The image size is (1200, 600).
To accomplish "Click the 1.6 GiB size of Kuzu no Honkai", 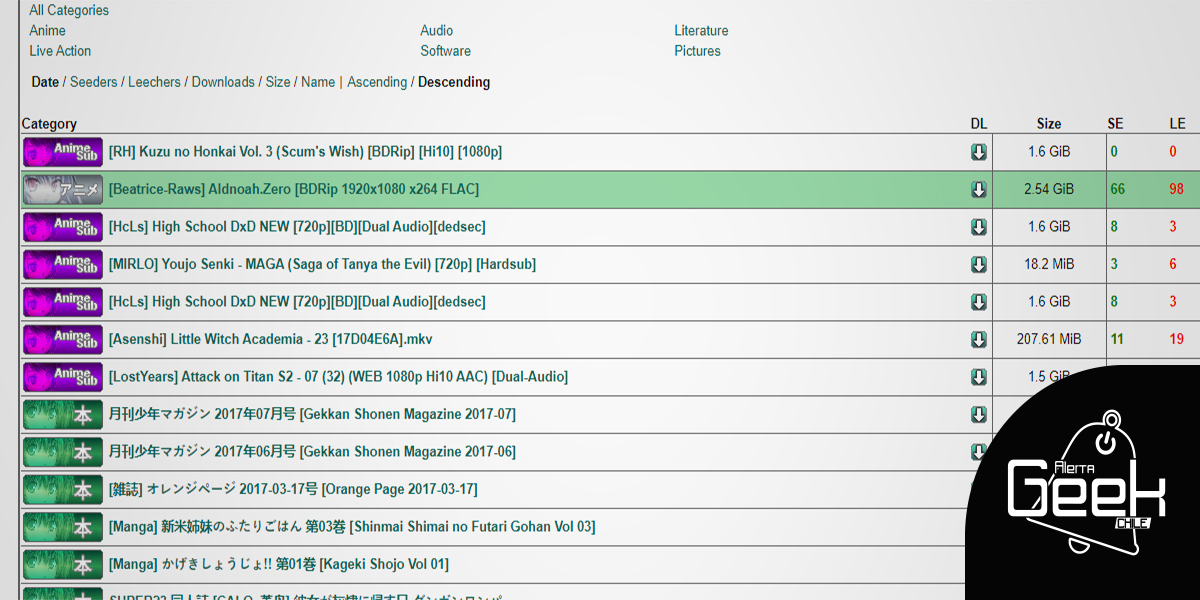I will click(x=1049, y=152).
